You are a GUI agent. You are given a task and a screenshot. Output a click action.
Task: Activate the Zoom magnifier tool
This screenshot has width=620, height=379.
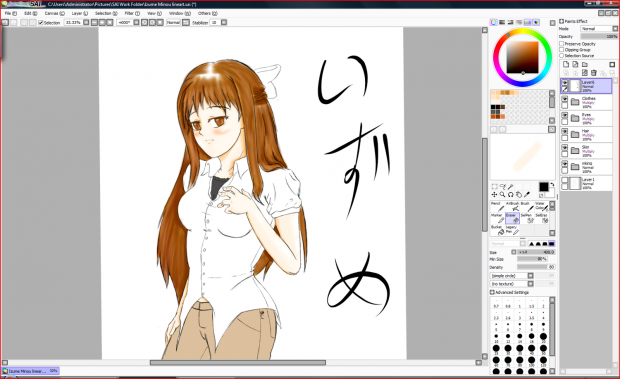point(502,194)
